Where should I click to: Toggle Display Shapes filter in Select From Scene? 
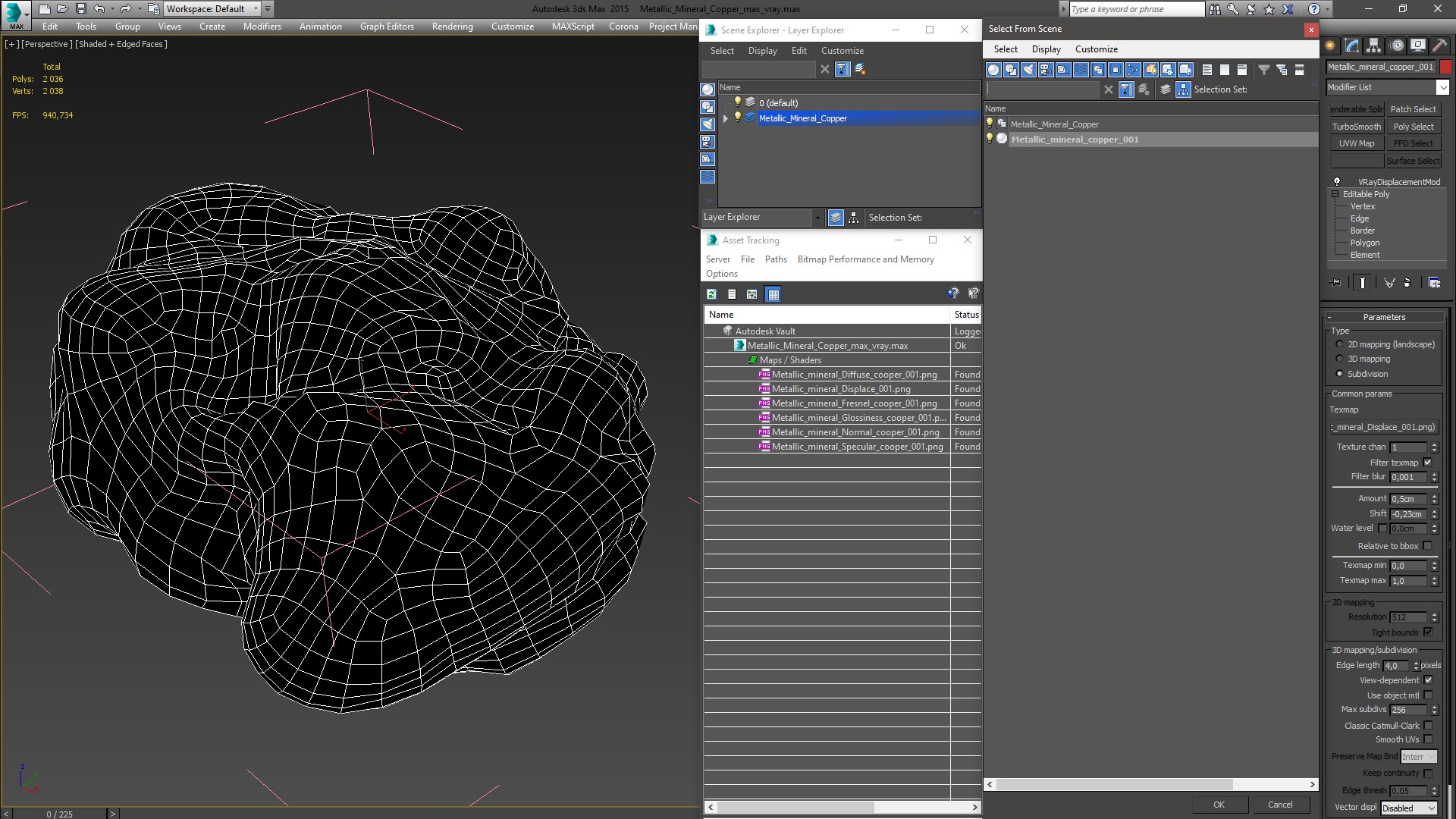coord(1011,70)
